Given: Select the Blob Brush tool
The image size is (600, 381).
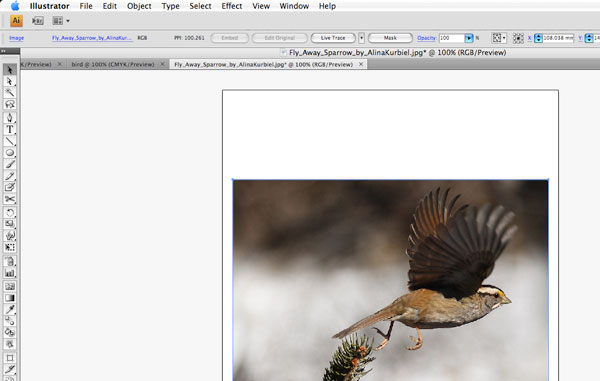Looking at the screenshot, I should click(10, 187).
